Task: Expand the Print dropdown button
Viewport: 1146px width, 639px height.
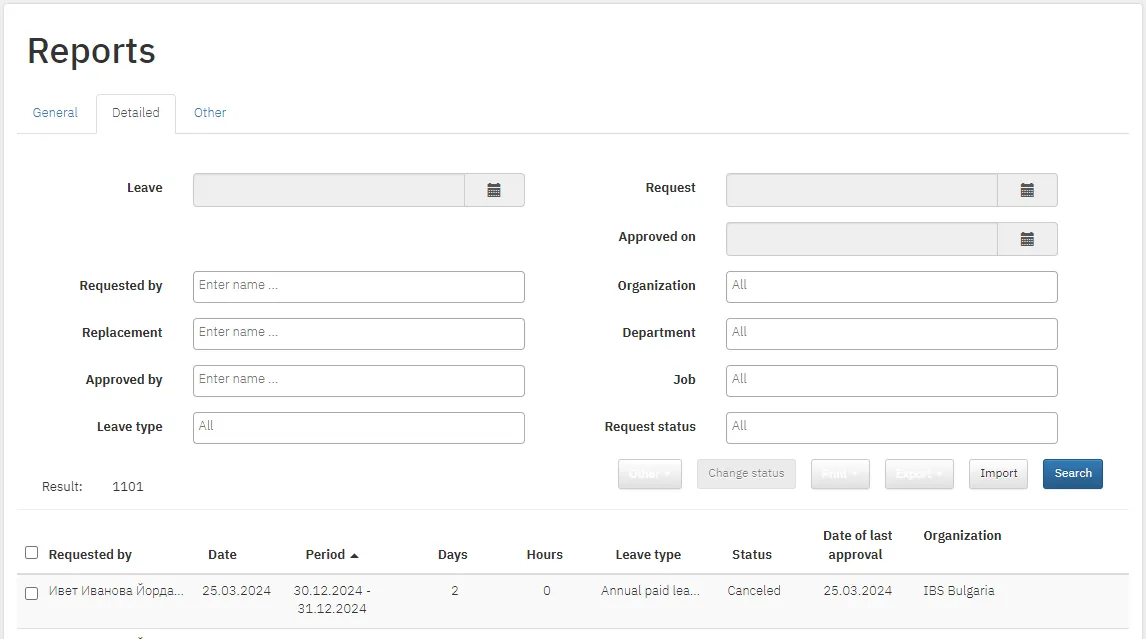Action: [840, 474]
